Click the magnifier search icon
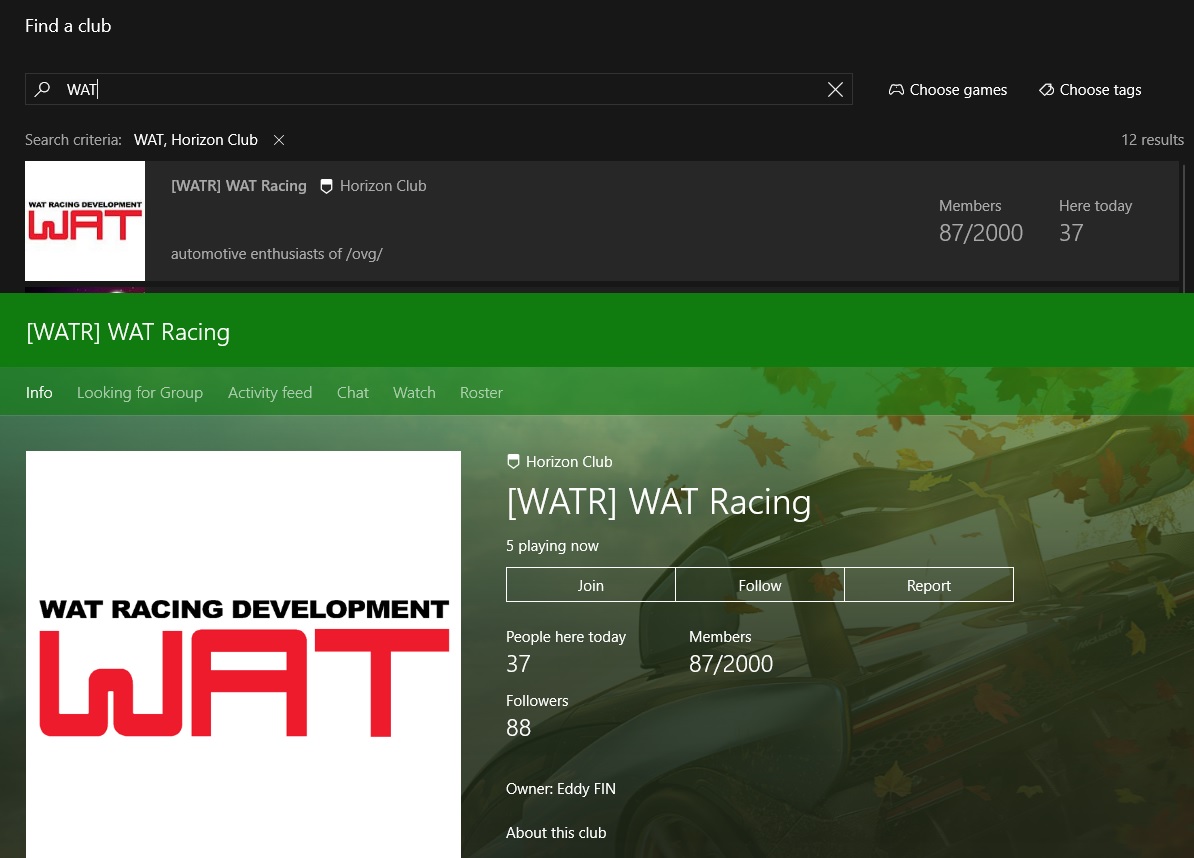Image resolution: width=1194 pixels, height=858 pixels. tap(42, 90)
